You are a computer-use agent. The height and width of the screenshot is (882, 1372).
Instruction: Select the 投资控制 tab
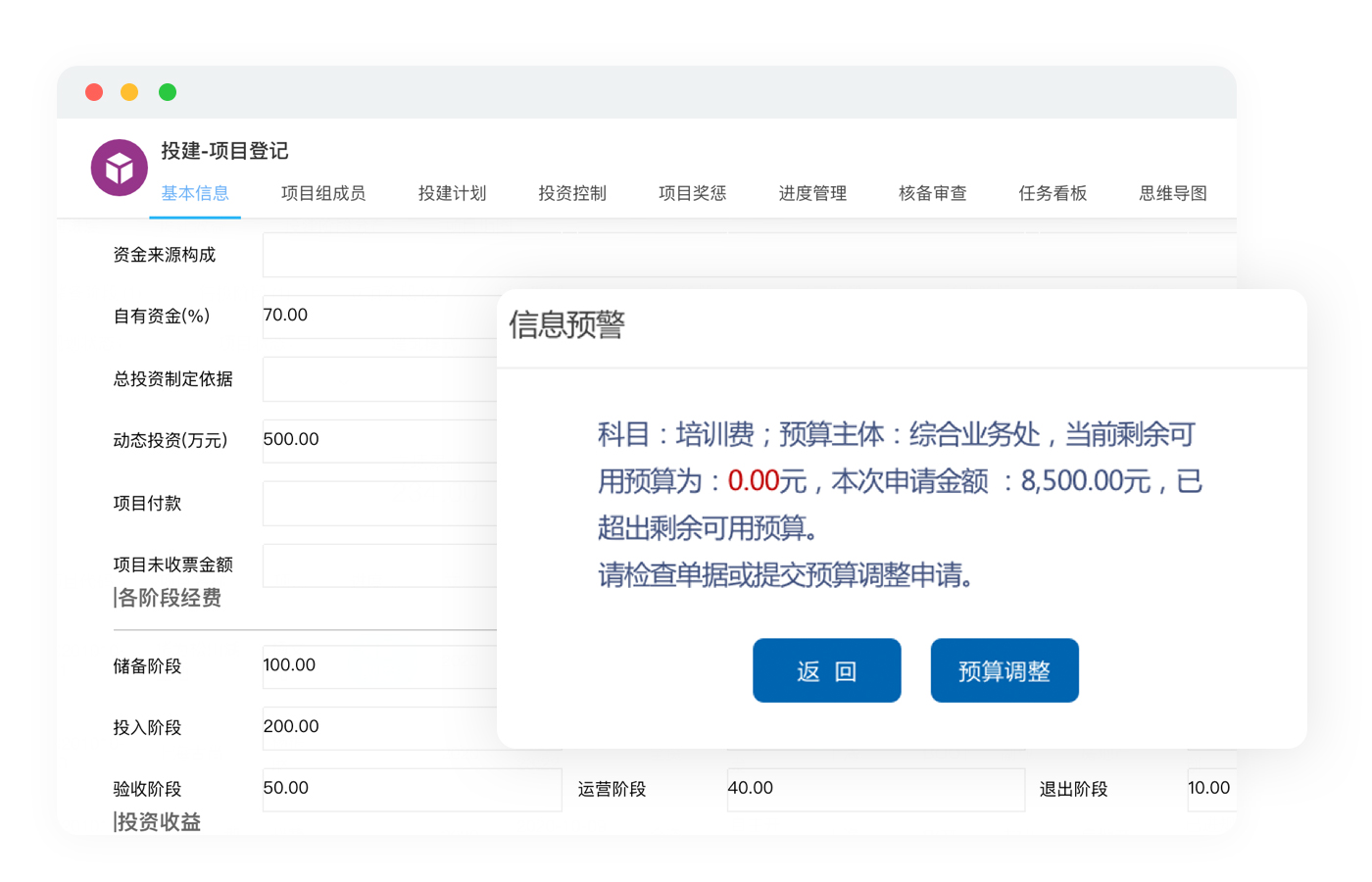572,193
